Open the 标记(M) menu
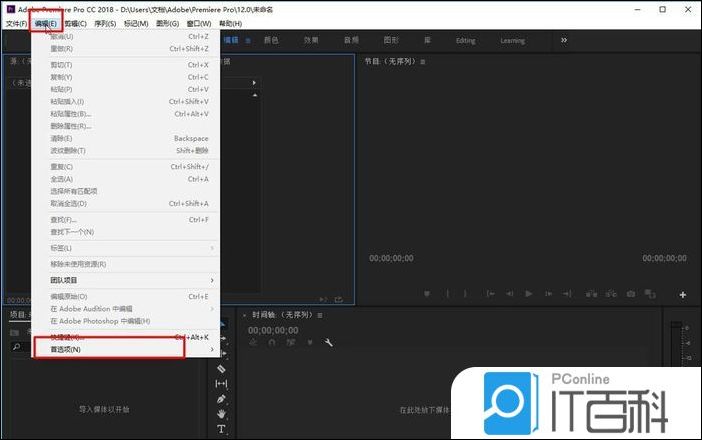This screenshot has height=440, width=702. [x=136, y=23]
